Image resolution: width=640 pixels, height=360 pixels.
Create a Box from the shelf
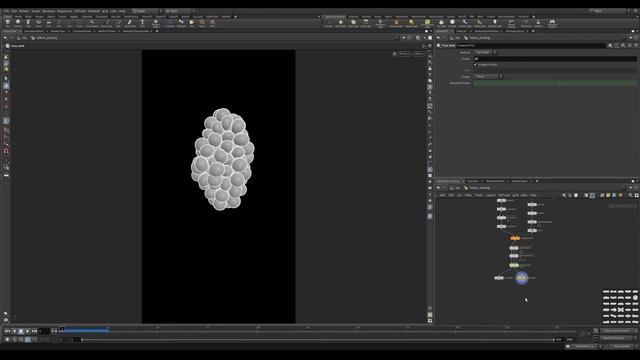pyautogui.click(x=8, y=23)
